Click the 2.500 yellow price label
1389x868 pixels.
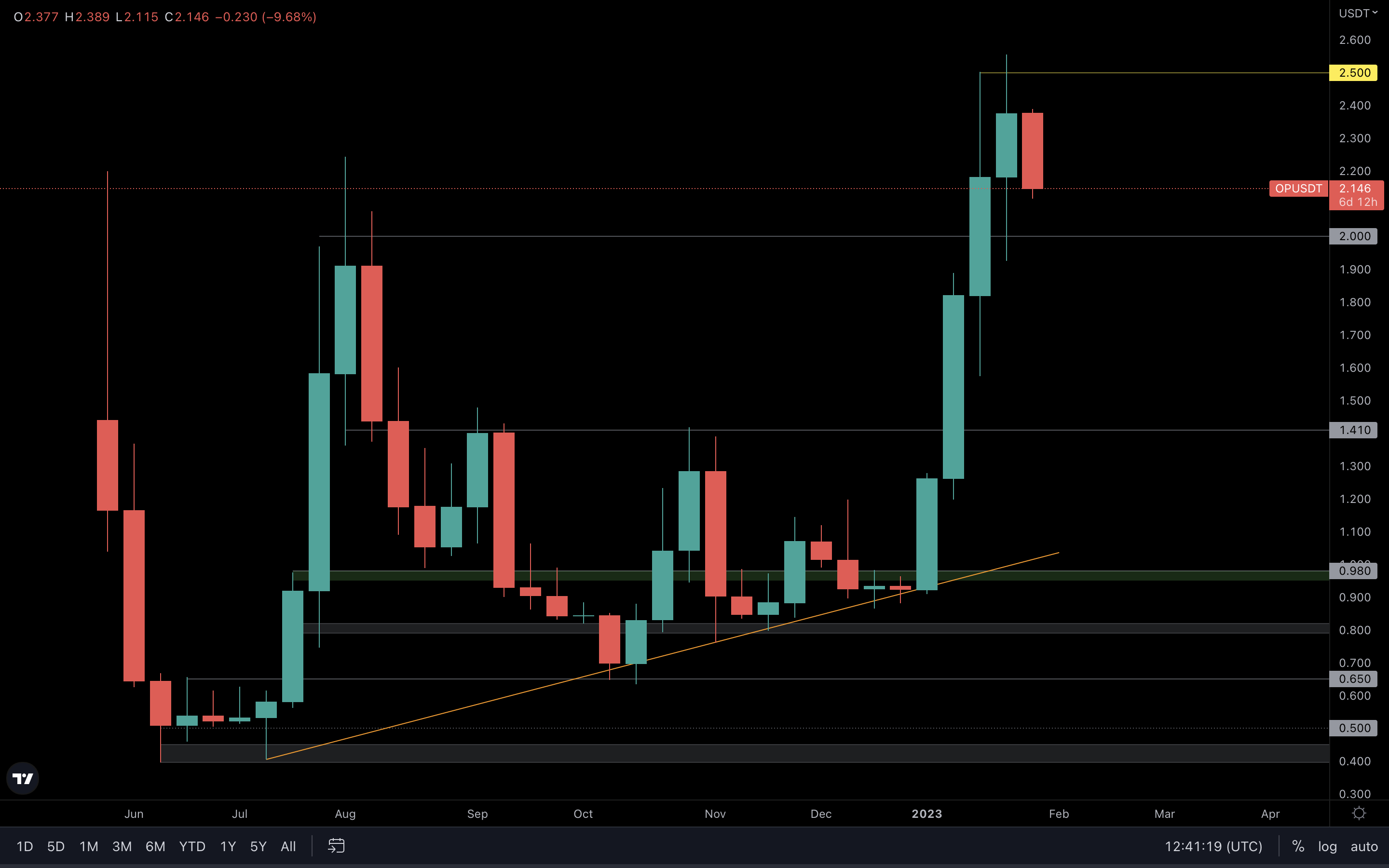(1353, 73)
